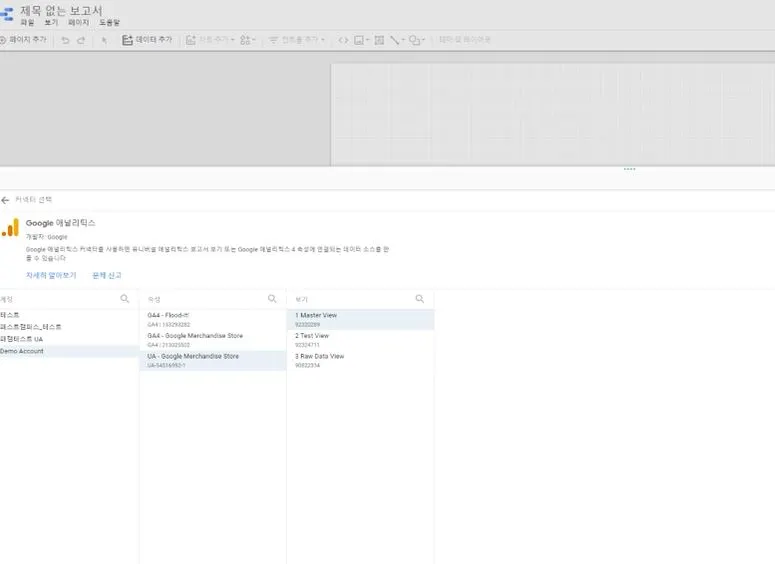Image resolution: width=775 pixels, height=564 pixels.
Task: Open the 보기 menu in the menu bar
Action: click(x=51, y=23)
